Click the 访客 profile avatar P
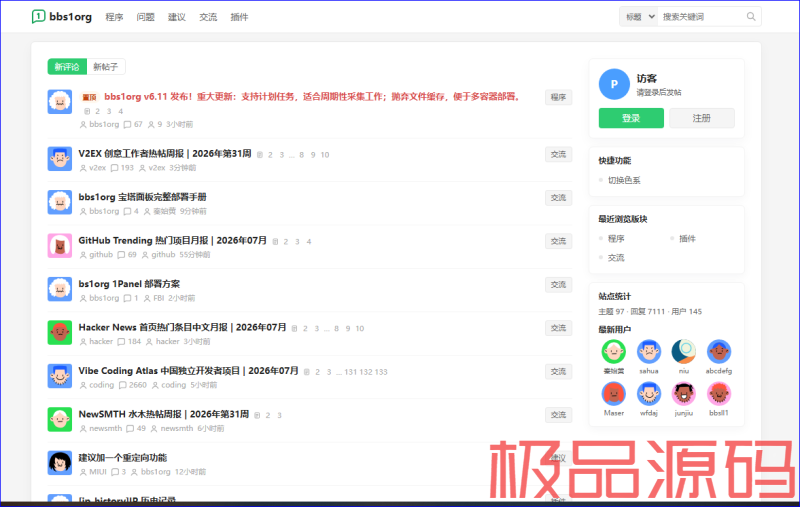 click(x=614, y=84)
